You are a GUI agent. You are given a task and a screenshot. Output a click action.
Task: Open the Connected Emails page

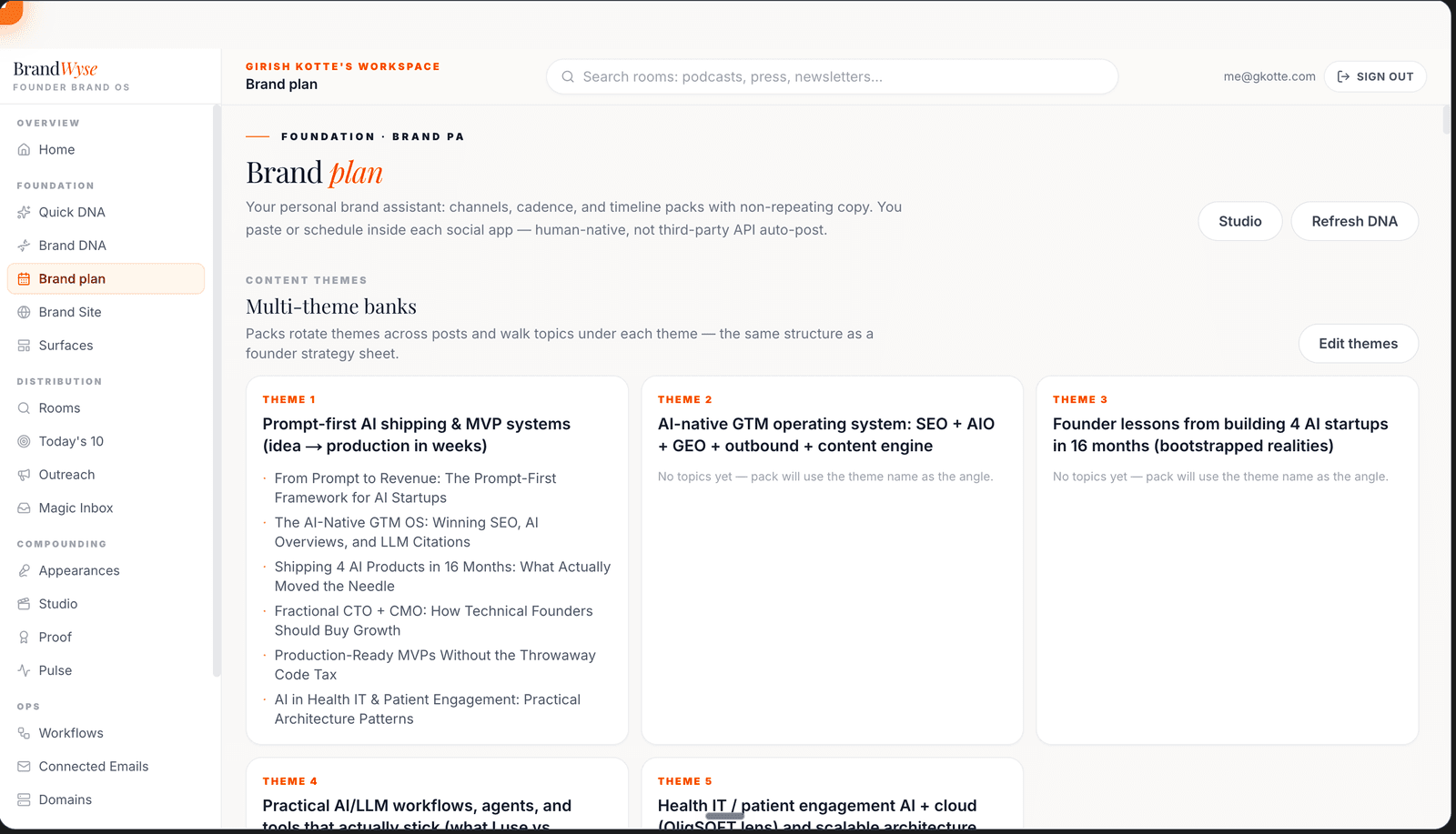106,767
